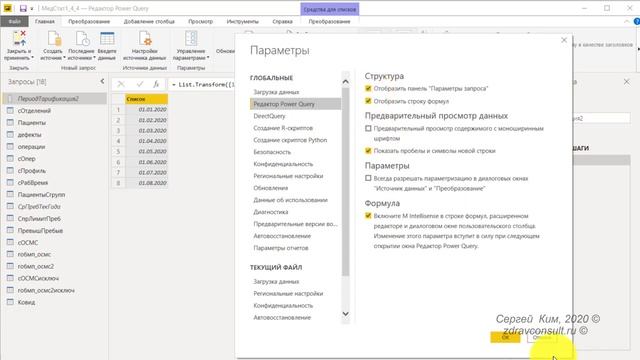Image resolution: width=640 pixels, height=360 pixels.
Task: Toggle 'Показать пробелы и символы новой строки'
Action: pyautogui.click(x=368, y=151)
